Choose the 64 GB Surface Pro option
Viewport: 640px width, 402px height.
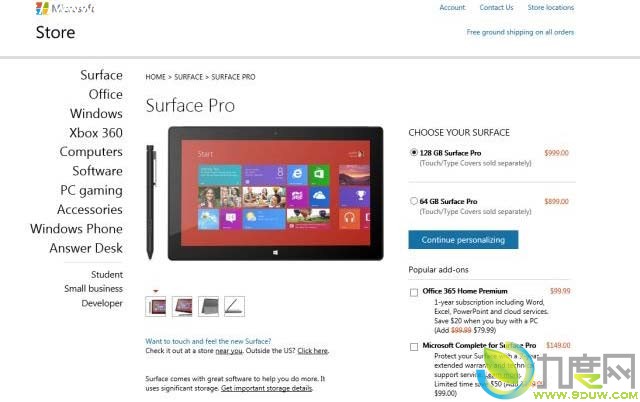tap(413, 201)
